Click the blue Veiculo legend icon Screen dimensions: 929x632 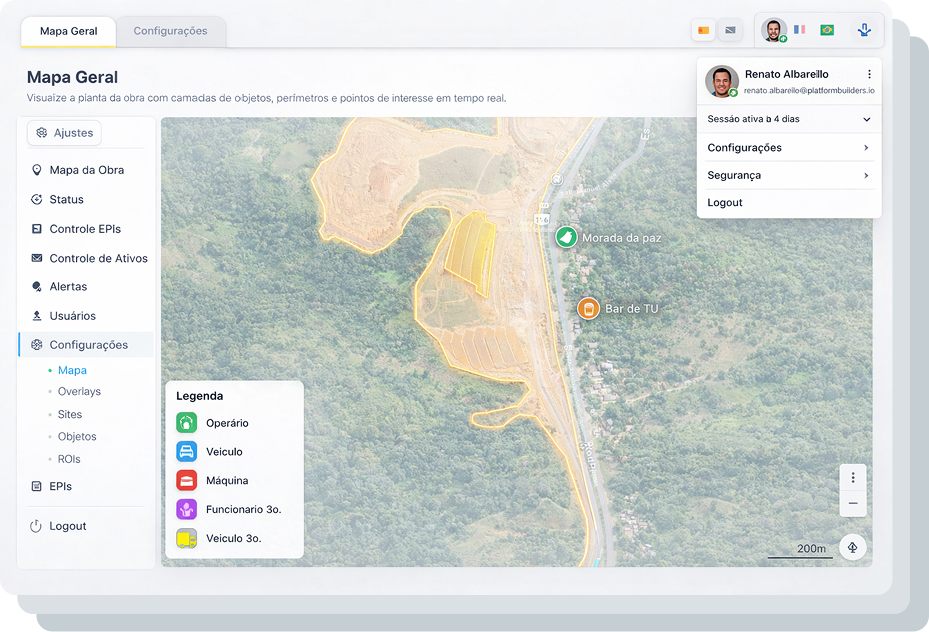187,451
